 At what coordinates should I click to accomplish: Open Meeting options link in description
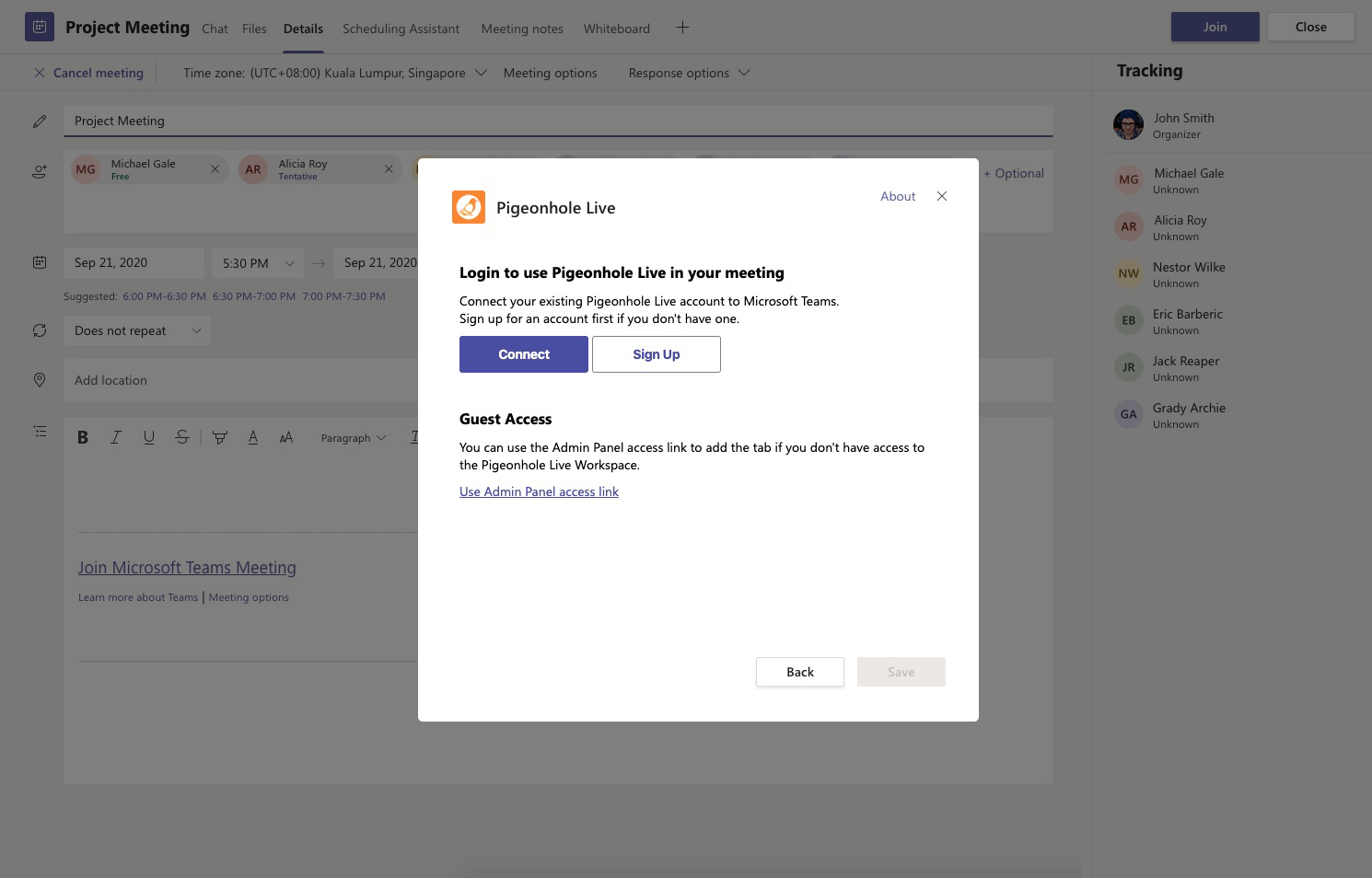tap(249, 597)
